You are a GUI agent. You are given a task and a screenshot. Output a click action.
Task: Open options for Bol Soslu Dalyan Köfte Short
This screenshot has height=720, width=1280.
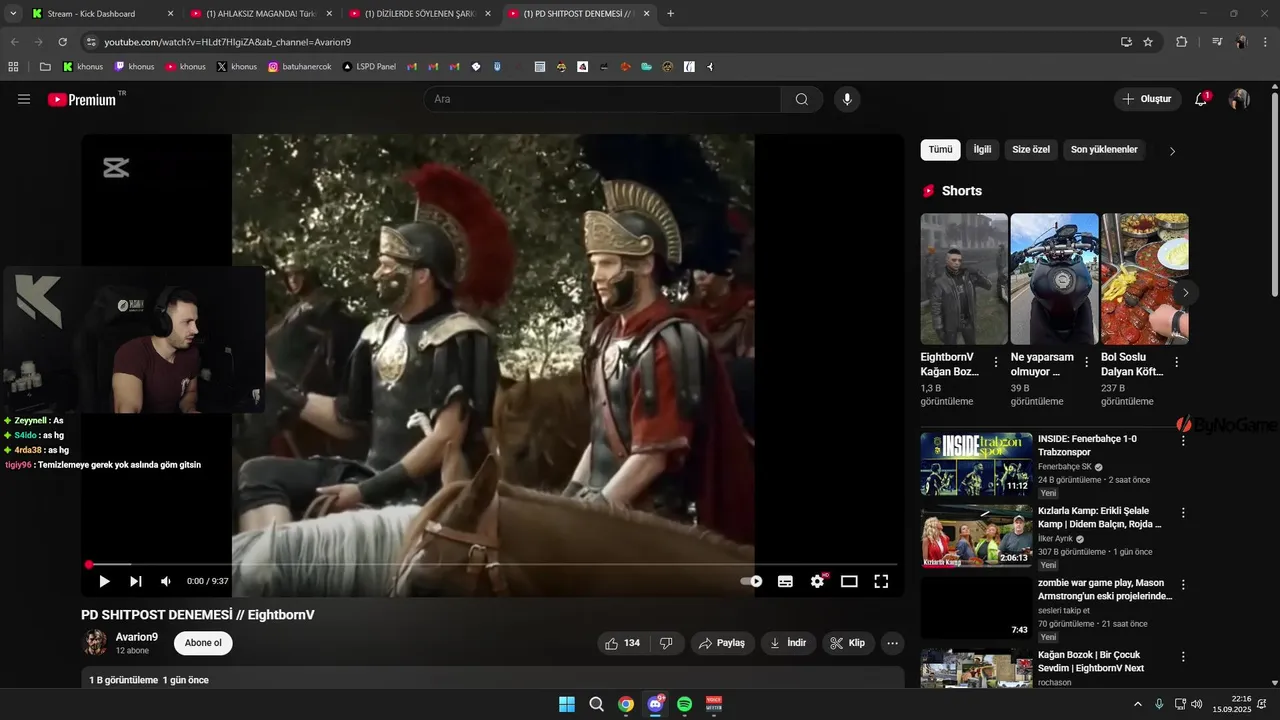coord(1176,362)
